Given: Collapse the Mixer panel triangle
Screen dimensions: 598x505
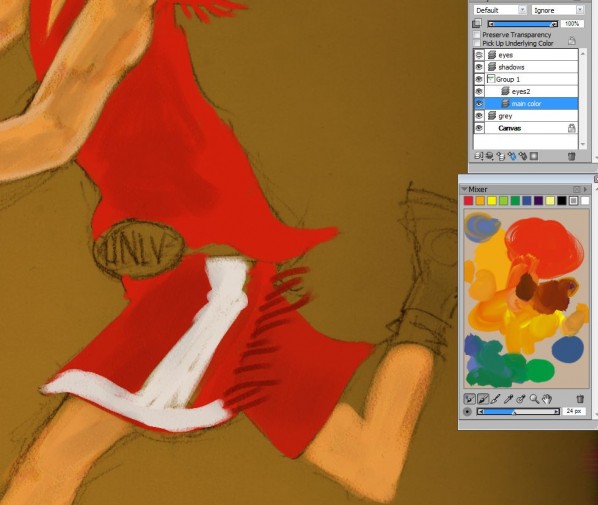Looking at the screenshot, I should [464, 189].
